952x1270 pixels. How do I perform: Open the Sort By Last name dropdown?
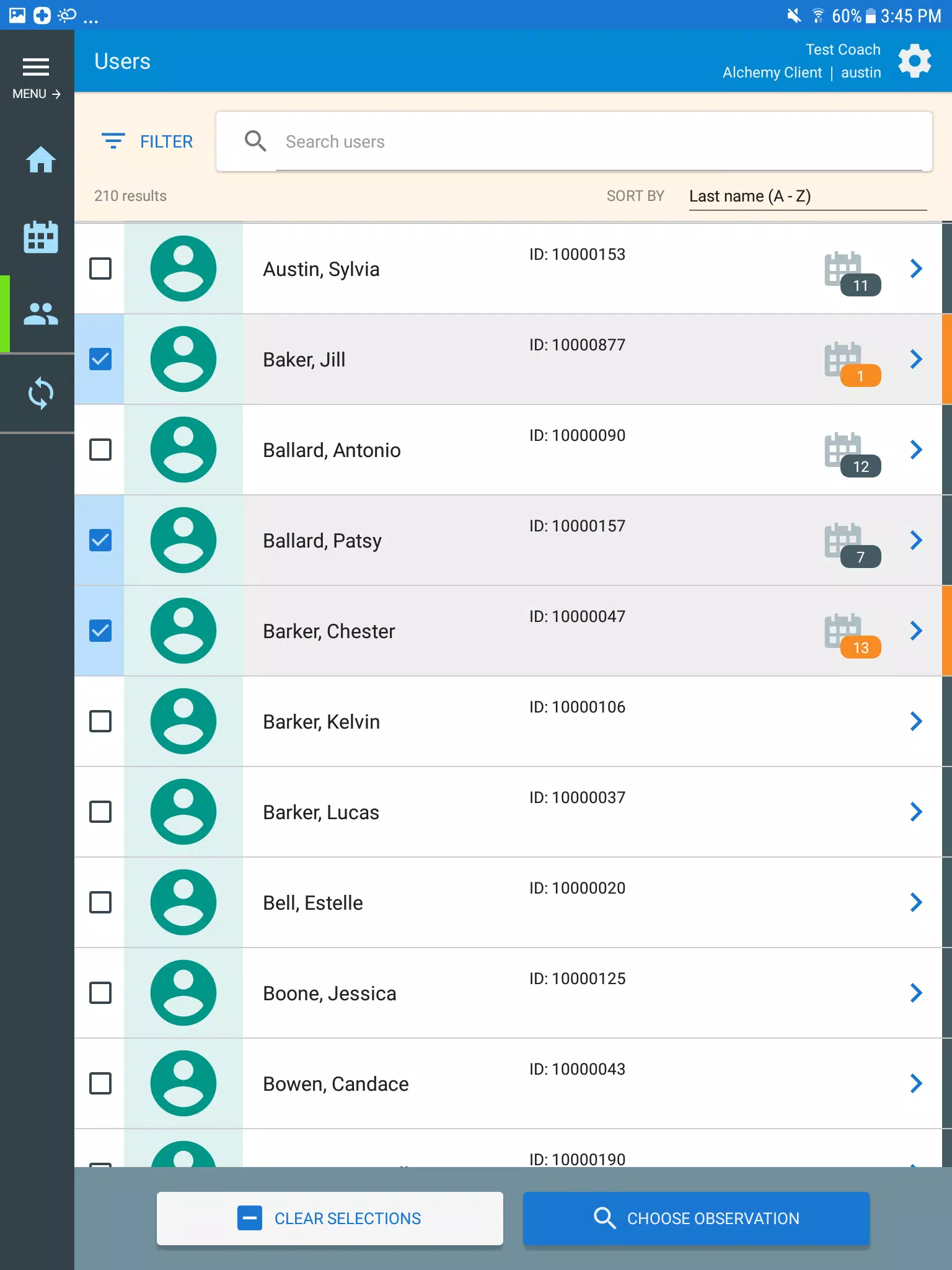click(808, 197)
